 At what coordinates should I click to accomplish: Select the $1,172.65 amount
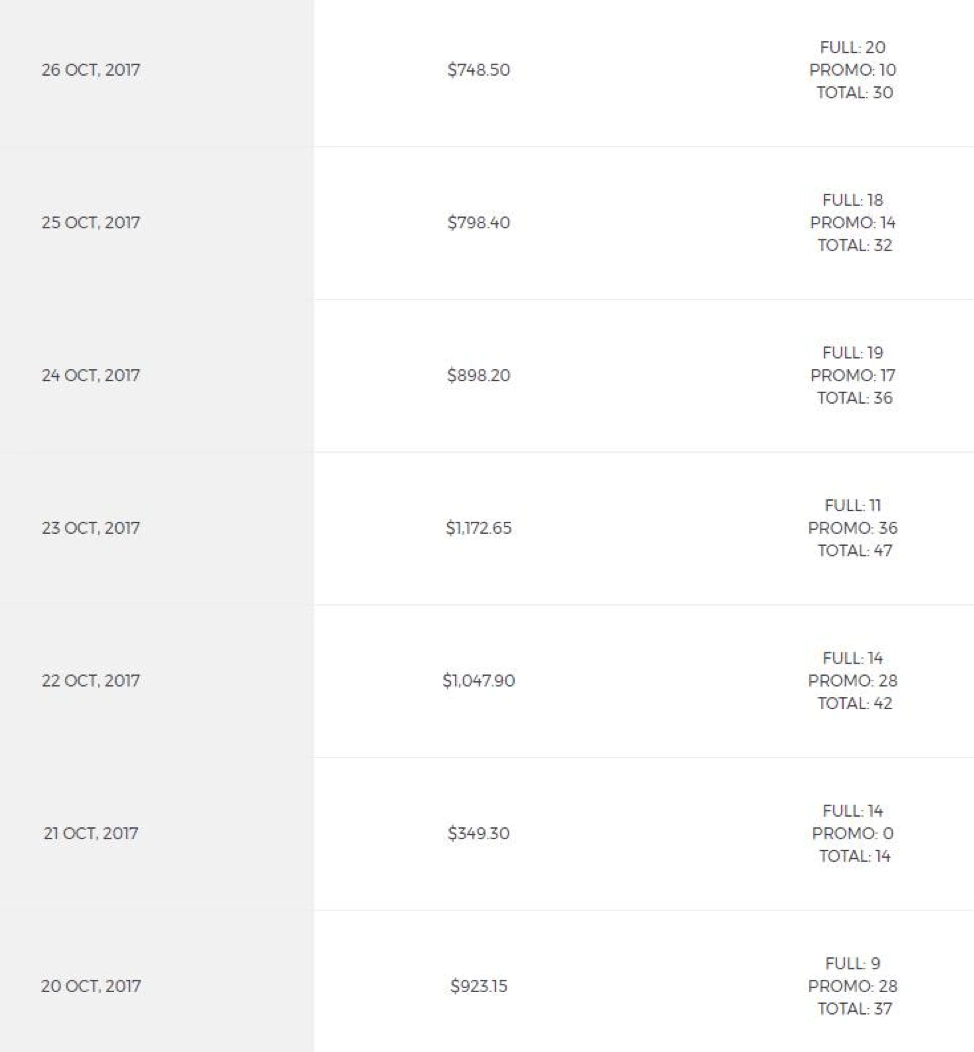[478, 528]
